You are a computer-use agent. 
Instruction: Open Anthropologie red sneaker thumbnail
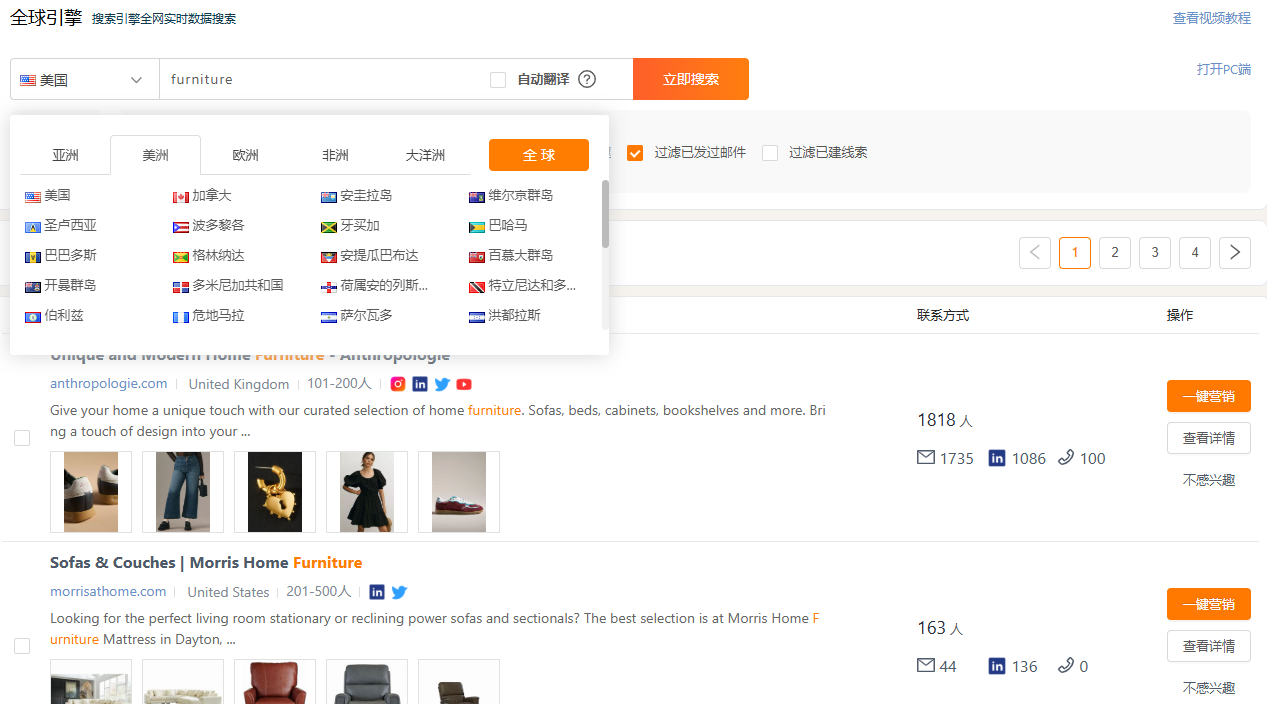459,492
